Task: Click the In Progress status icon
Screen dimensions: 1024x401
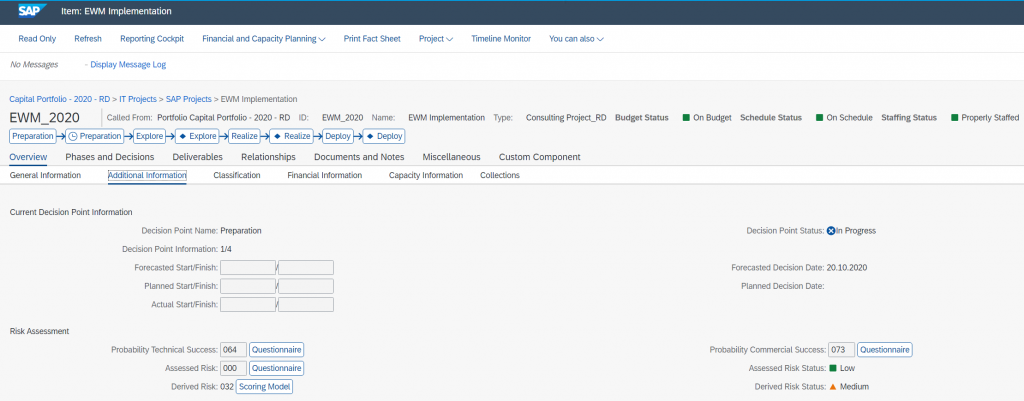Action: pos(831,231)
